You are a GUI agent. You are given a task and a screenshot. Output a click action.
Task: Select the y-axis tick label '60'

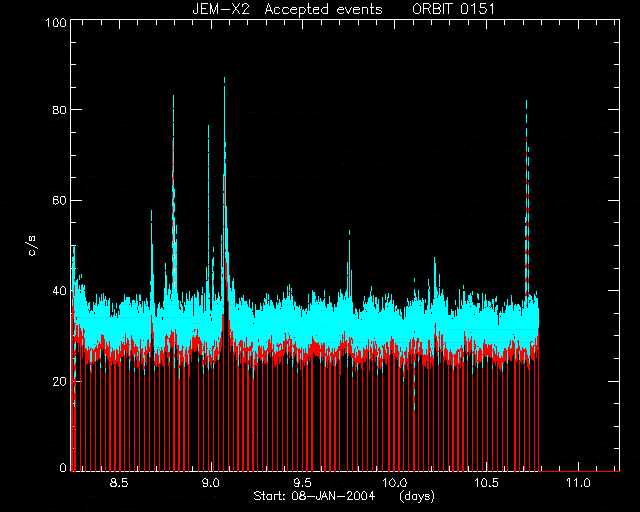click(59, 200)
